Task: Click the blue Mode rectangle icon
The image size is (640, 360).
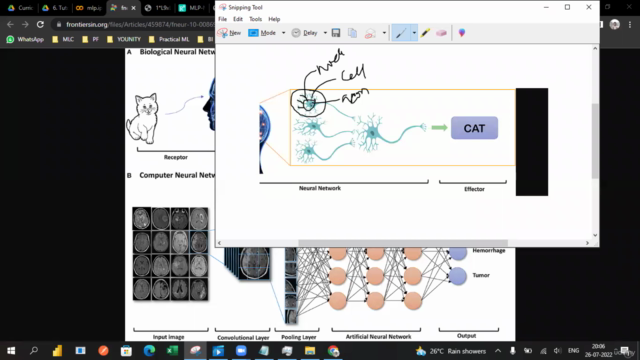Action: [253, 33]
